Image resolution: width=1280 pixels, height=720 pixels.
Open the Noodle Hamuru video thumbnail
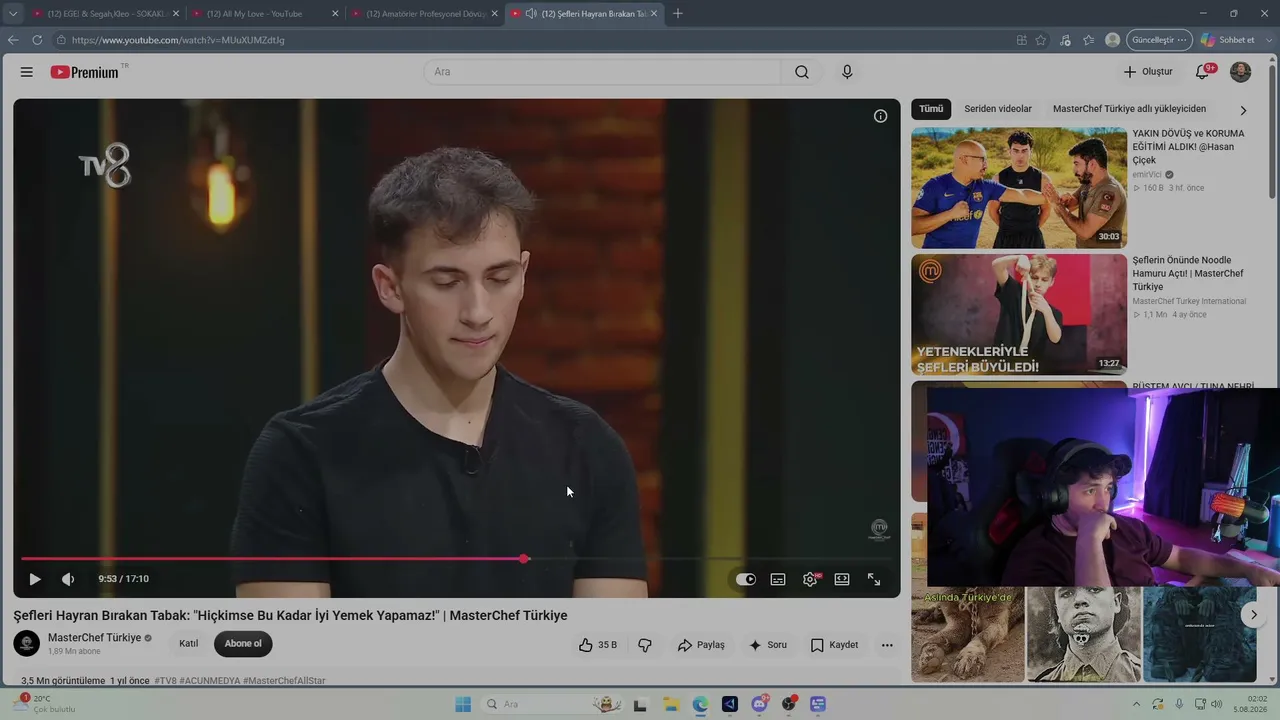(x=1019, y=315)
